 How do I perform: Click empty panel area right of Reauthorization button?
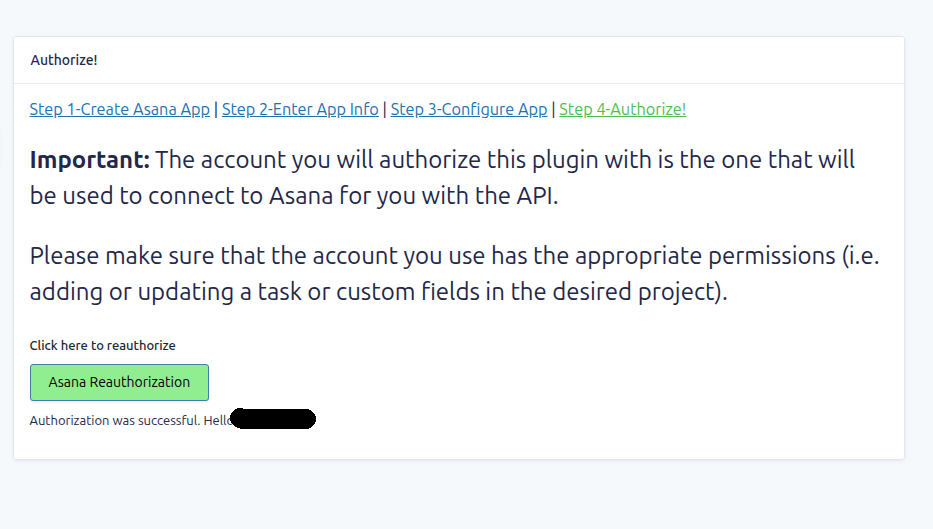(550, 382)
